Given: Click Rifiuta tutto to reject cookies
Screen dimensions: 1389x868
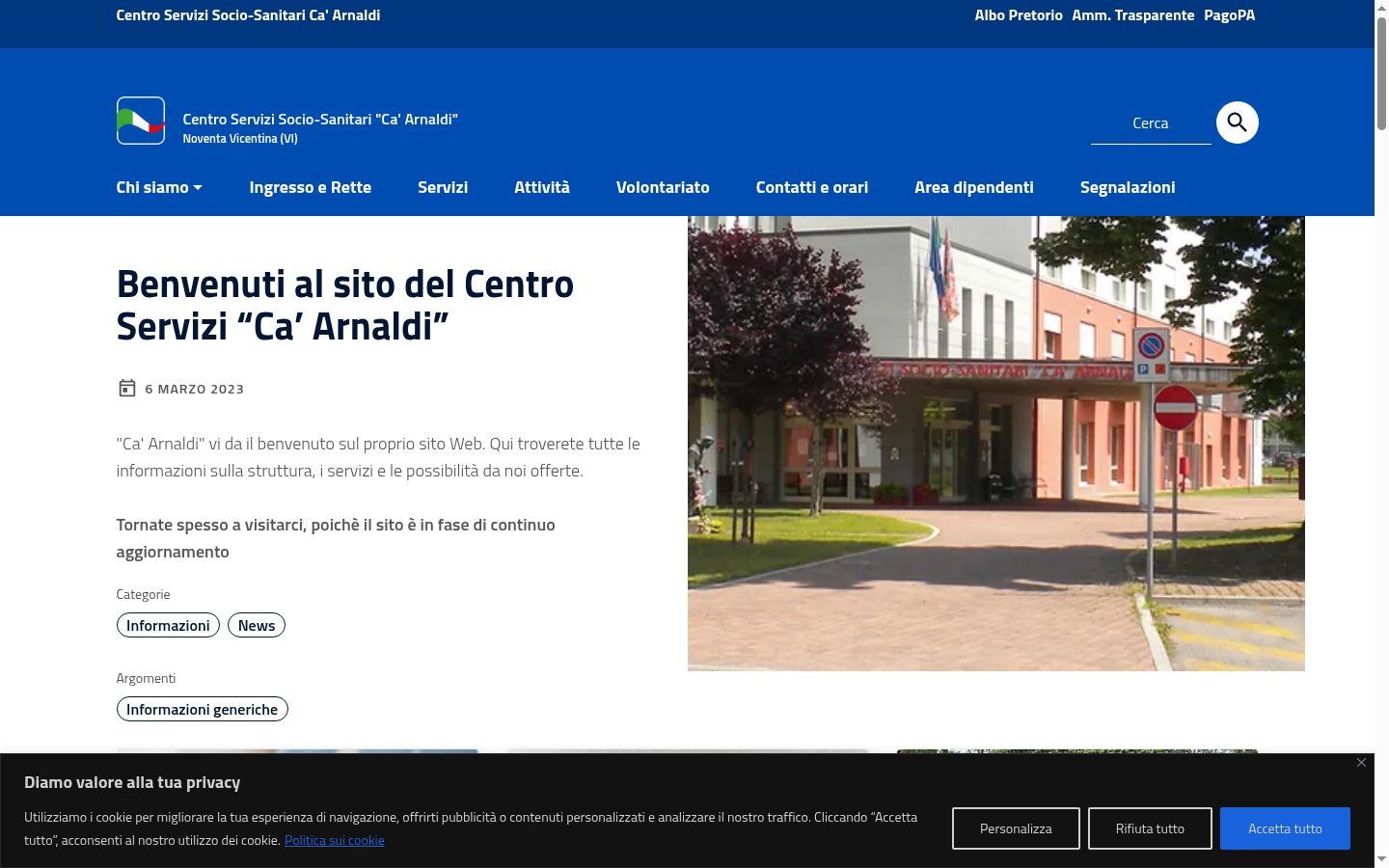Looking at the screenshot, I should [x=1150, y=828].
